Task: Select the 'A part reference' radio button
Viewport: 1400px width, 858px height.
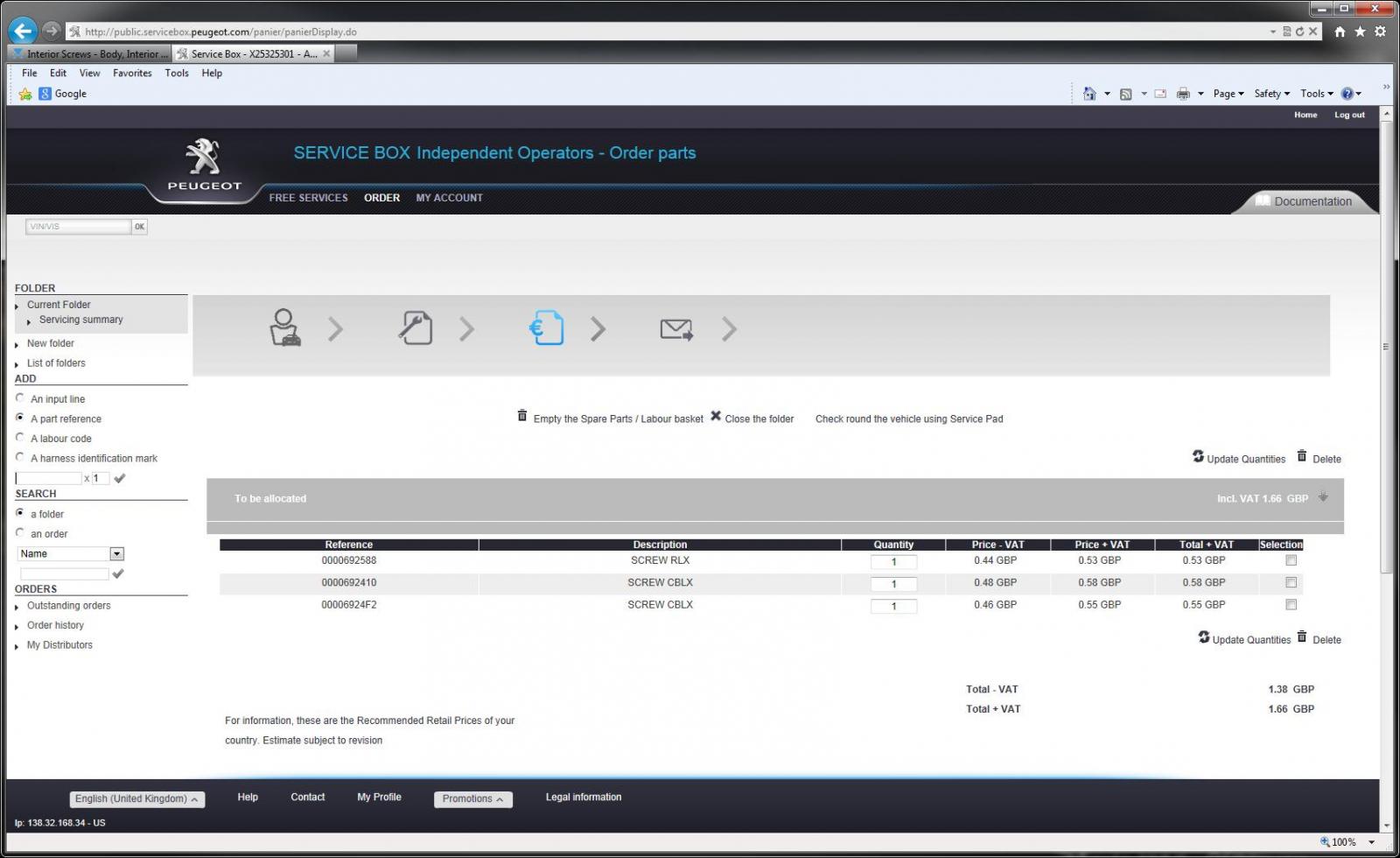Action: pos(20,418)
